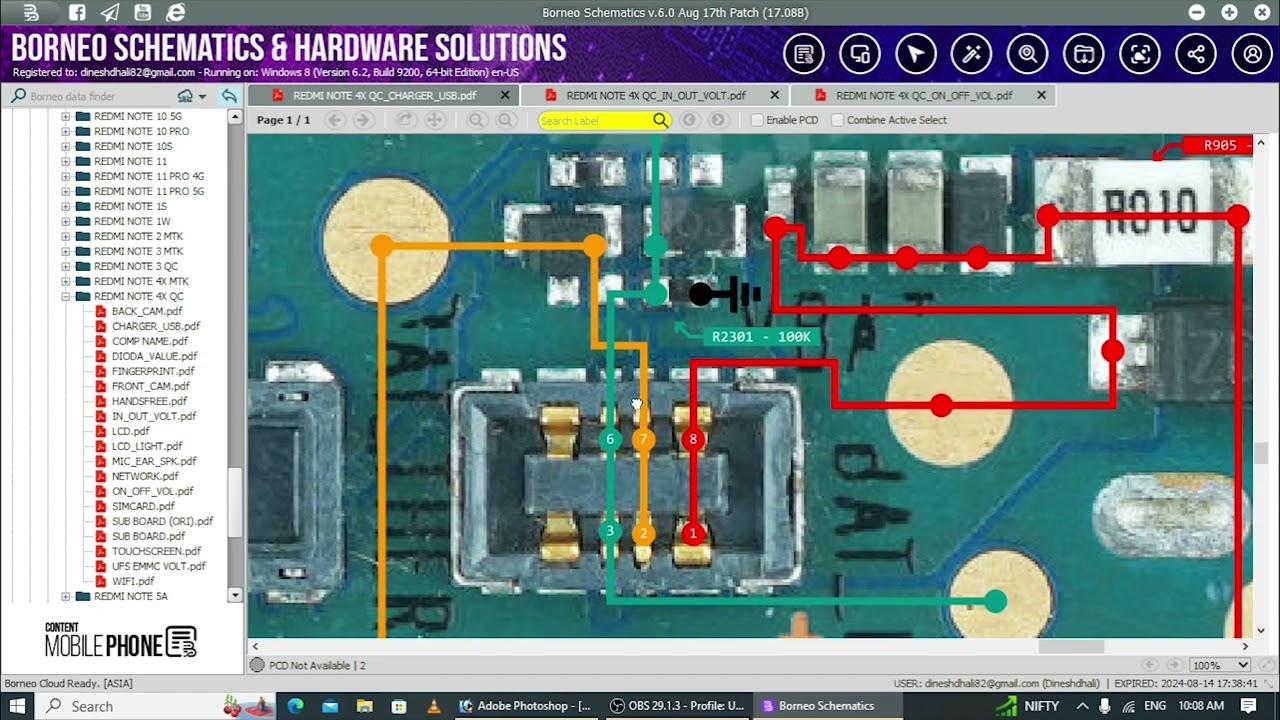Click the zoom in magnifier in viewer toolbar
1280x720 pixels.
[x=506, y=120]
